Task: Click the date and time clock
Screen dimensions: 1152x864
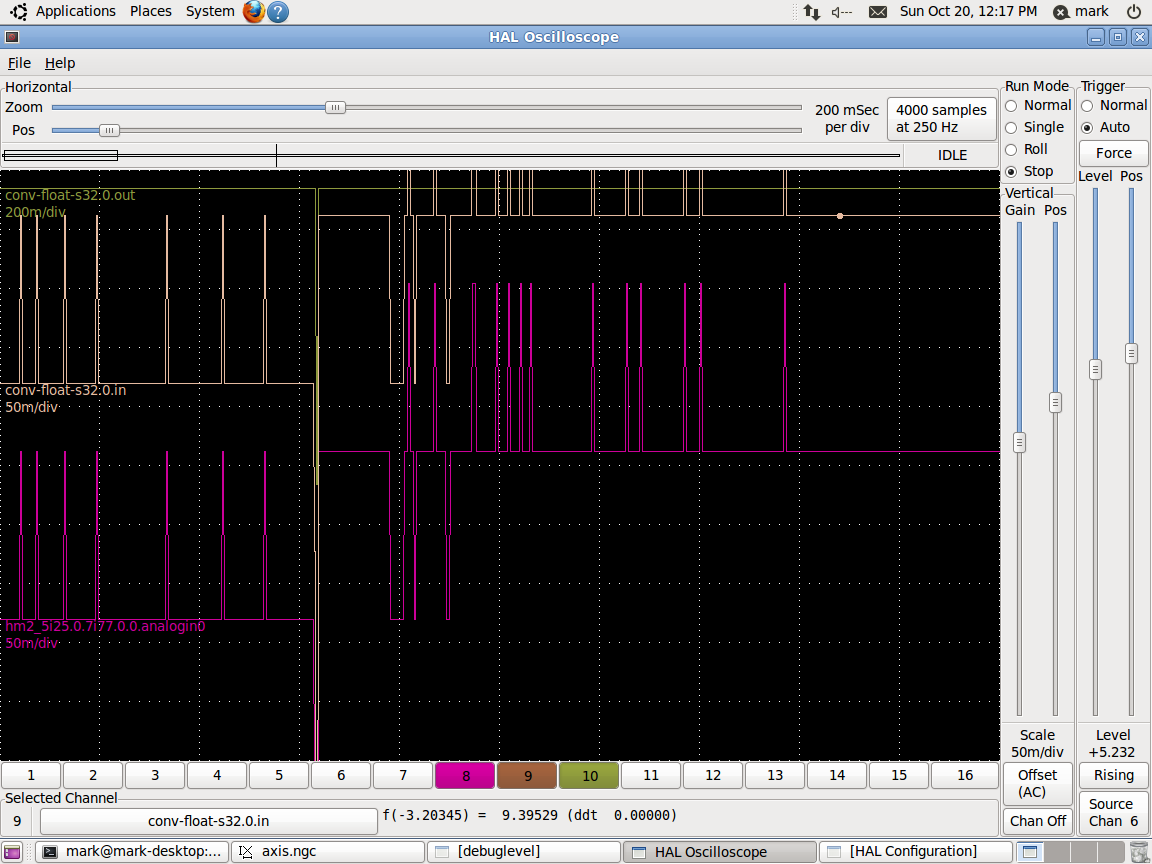Action: 968,12
